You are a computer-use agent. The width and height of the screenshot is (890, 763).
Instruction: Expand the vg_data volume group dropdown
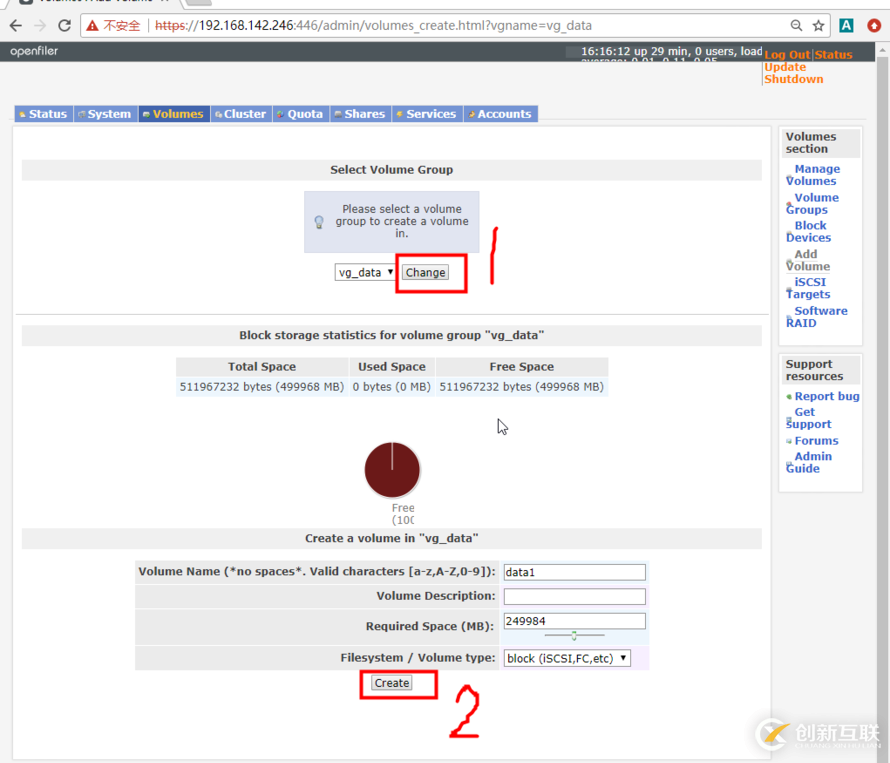[365, 272]
